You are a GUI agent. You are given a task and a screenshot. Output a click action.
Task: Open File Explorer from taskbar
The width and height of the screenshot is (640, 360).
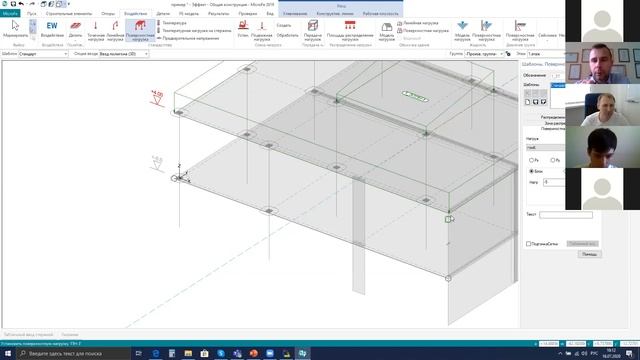[188, 353]
